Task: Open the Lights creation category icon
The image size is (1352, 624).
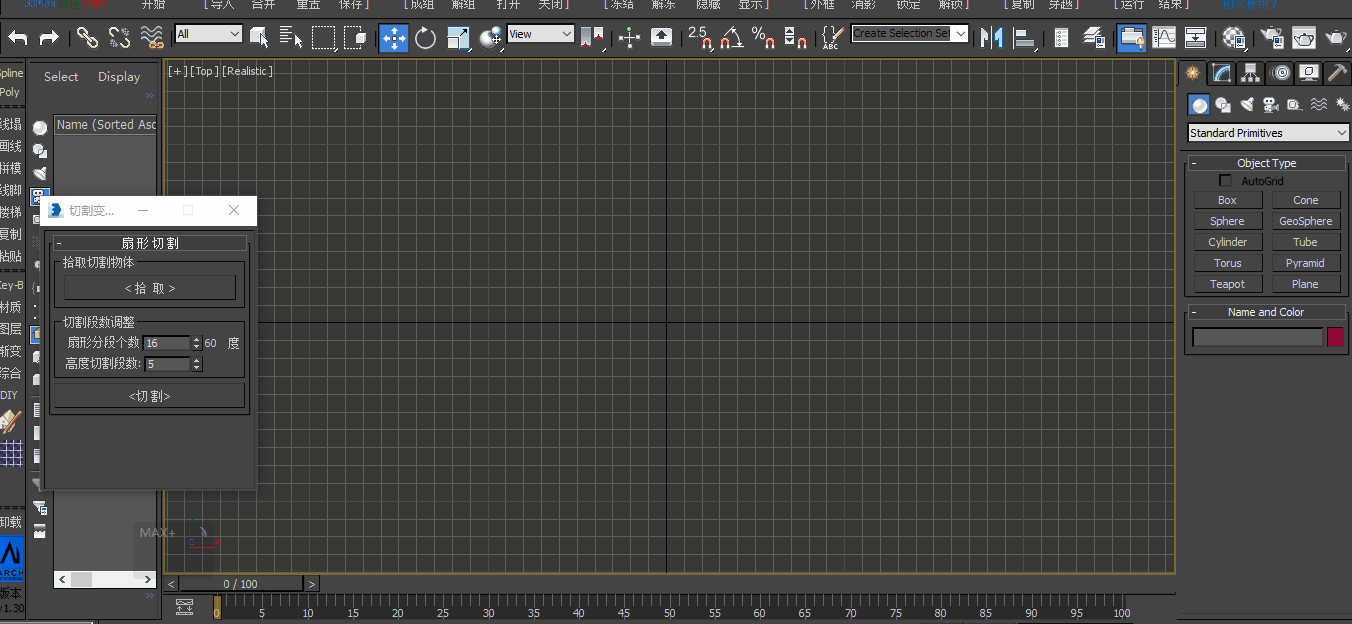Action: click(x=1246, y=104)
